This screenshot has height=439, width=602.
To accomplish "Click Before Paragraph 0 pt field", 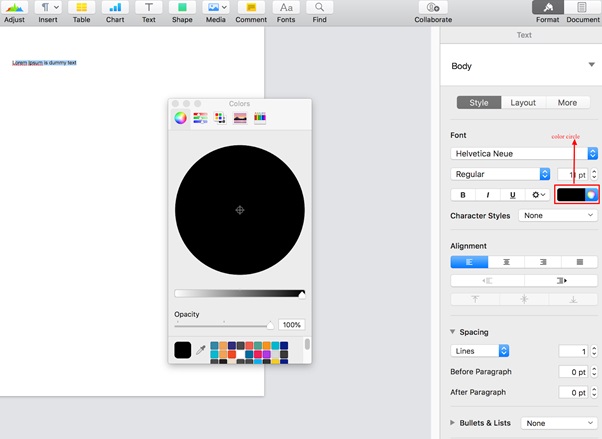I will [x=573, y=372].
